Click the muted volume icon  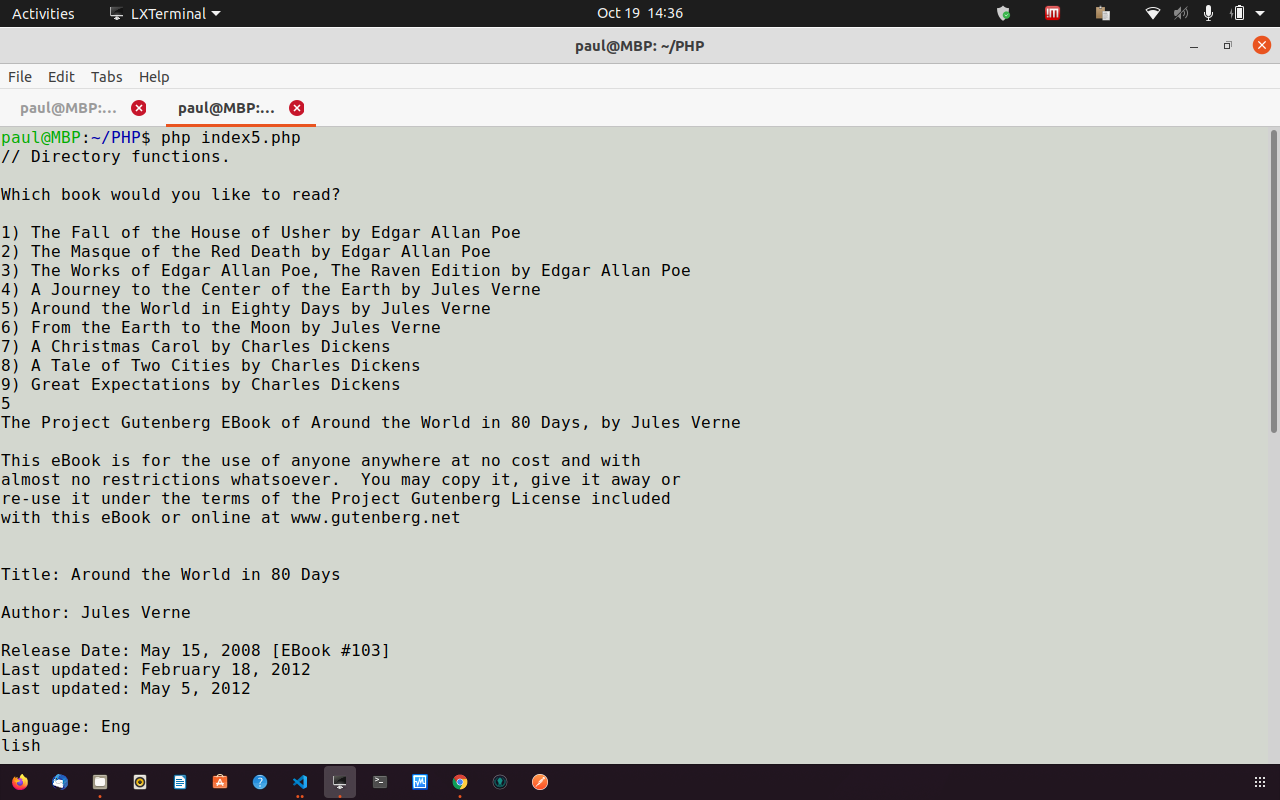click(1181, 13)
